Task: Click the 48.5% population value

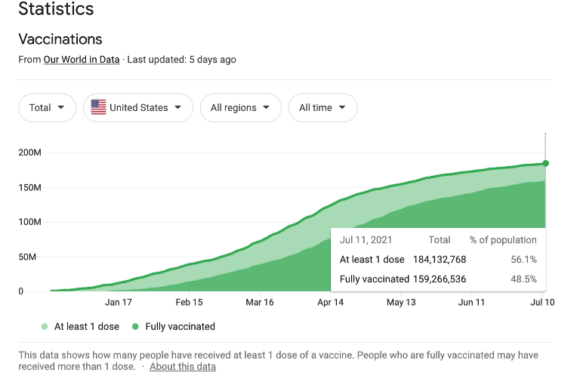Action: [x=523, y=279]
